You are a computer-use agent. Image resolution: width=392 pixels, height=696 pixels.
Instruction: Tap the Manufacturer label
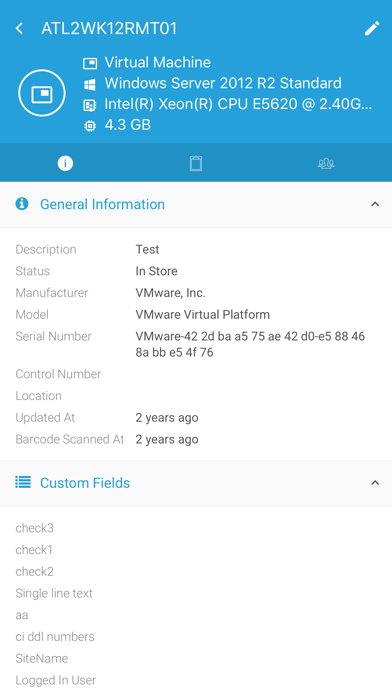tap(52, 293)
